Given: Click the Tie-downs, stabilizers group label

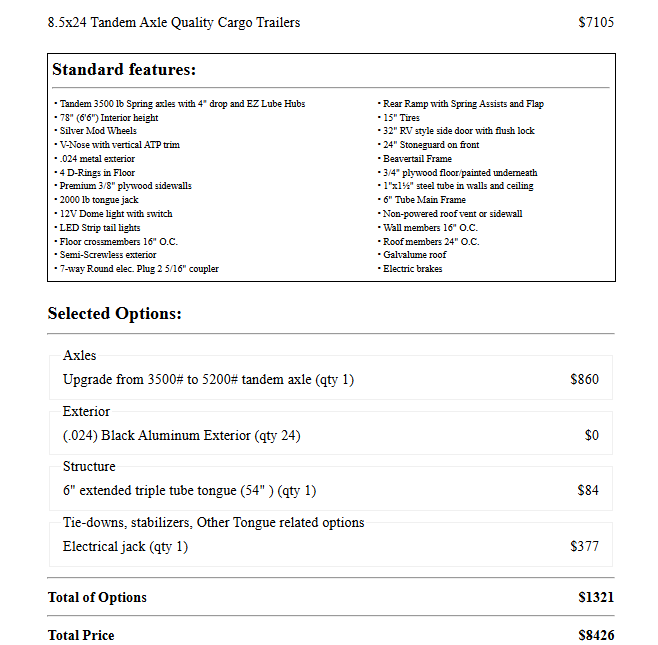Looking at the screenshot, I should (x=213, y=523).
